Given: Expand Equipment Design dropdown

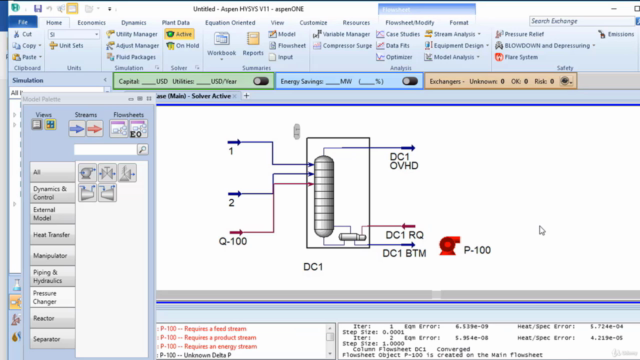Looking at the screenshot, I should [487, 46].
